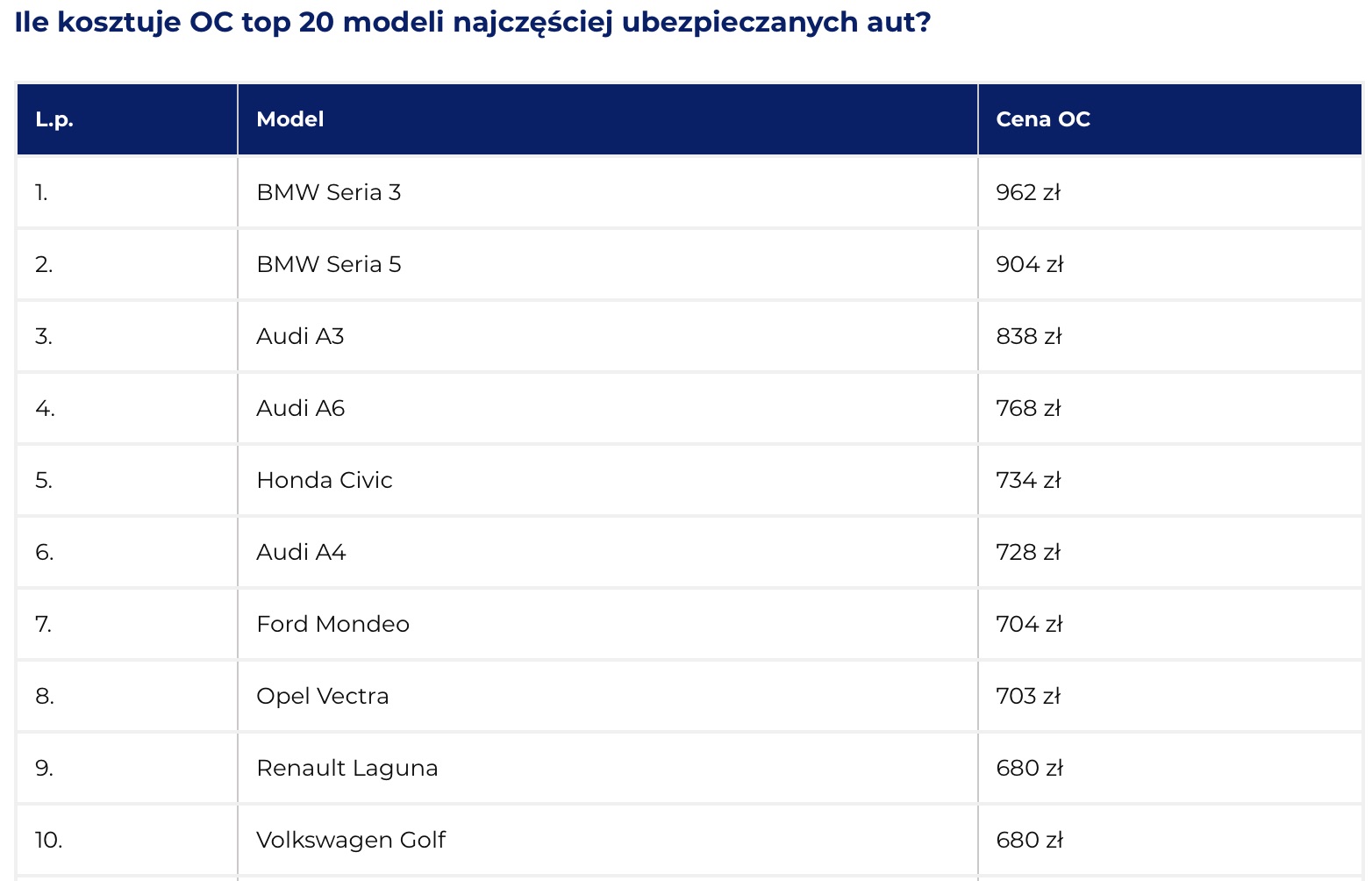The image size is (1372, 881).
Task: Click the 'Cena OC' column header
Action: [1170, 119]
